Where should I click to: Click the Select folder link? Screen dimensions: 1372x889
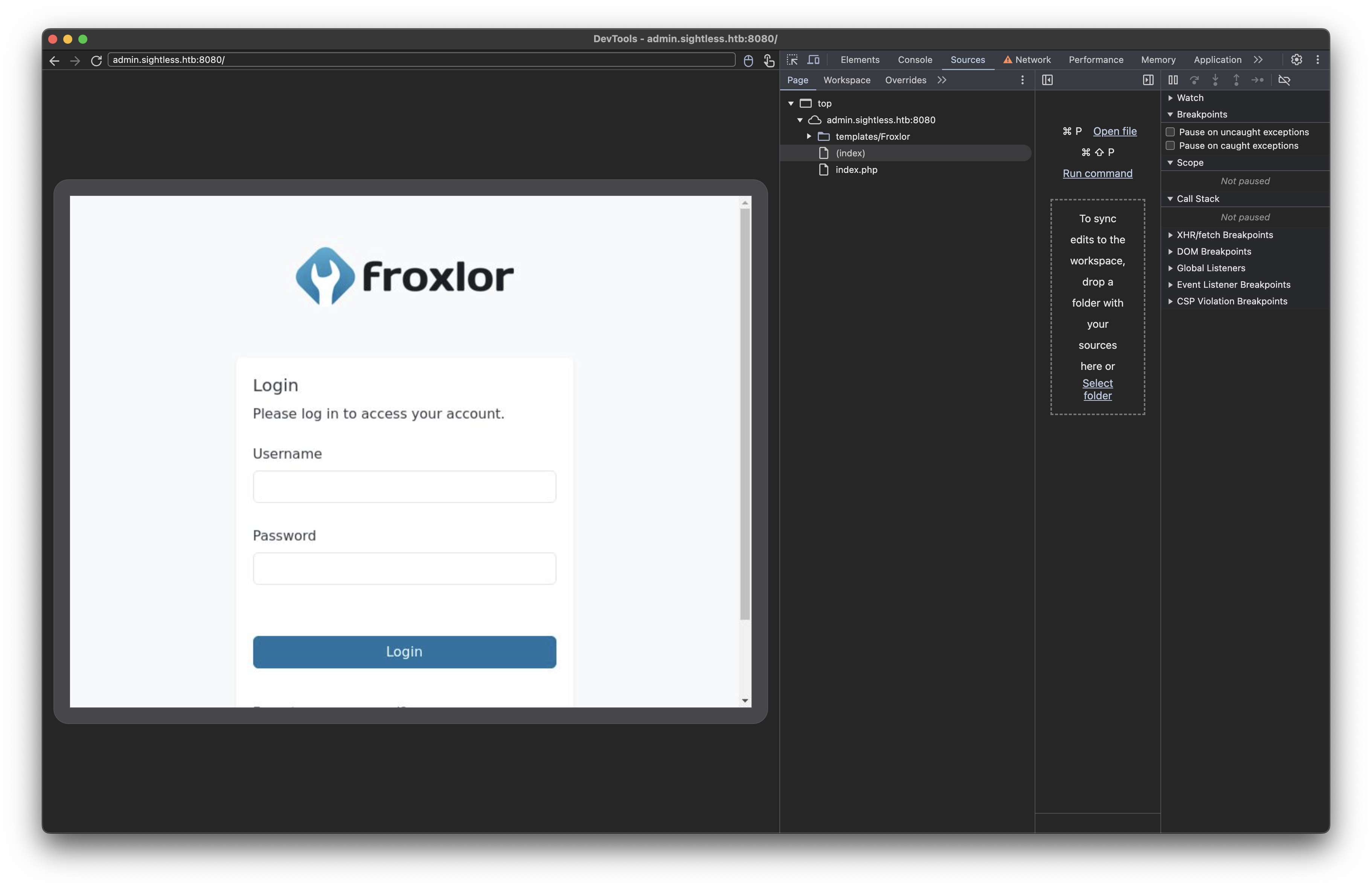1097,389
